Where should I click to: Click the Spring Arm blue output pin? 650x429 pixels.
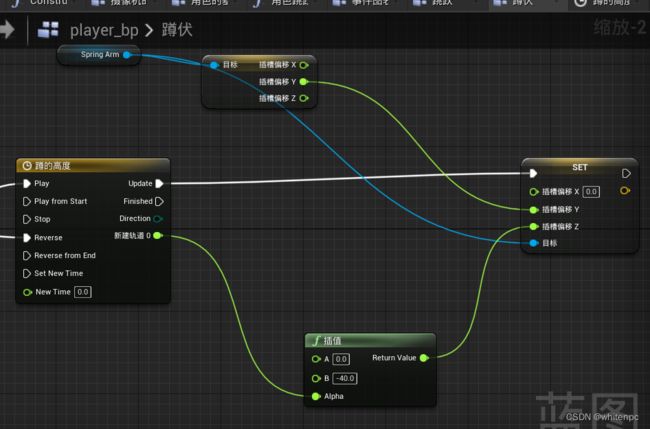[127, 55]
